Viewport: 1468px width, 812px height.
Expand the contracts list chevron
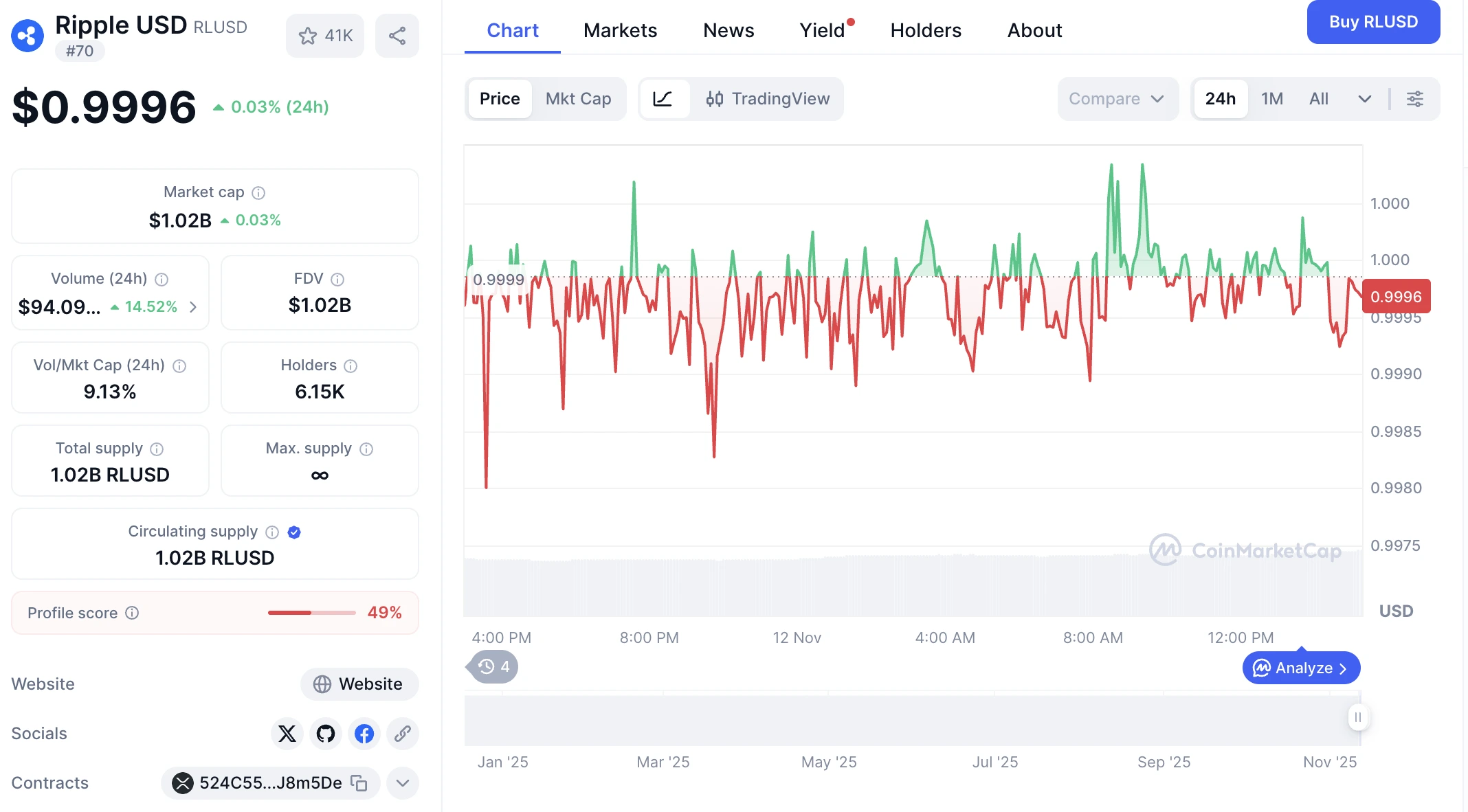point(403,783)
